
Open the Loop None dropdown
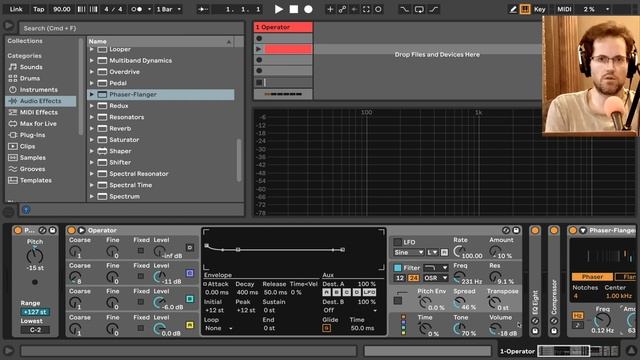pyautogui.click(x=219, y=328)
